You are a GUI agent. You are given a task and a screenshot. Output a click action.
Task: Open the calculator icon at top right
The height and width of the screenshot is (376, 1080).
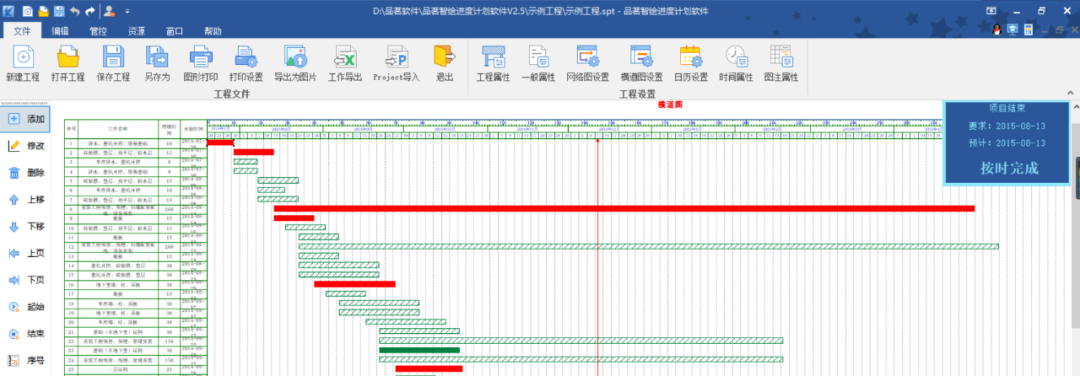tap(1028, 30)
